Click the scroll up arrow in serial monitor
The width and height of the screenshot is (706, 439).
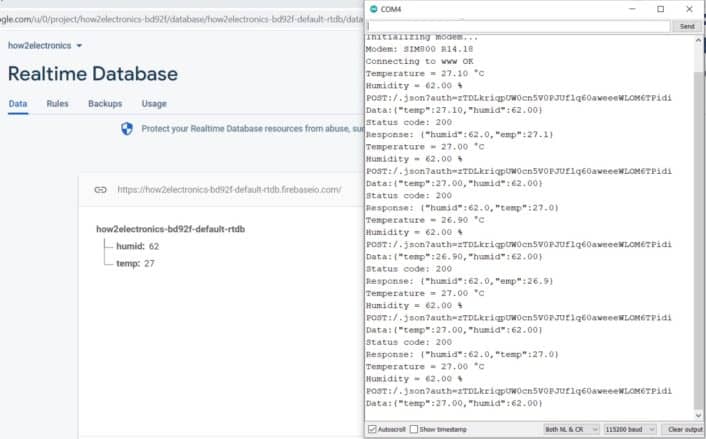(x=698, y=40)
